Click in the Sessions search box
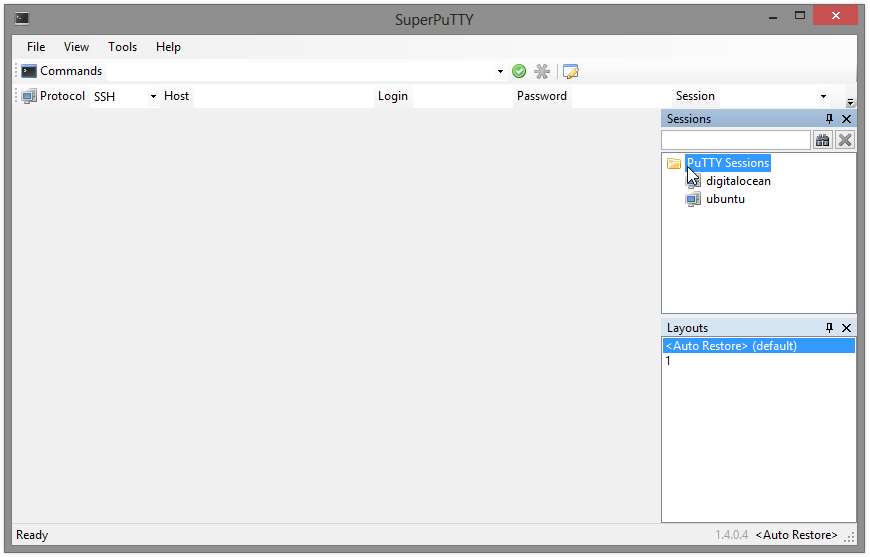Screen dimensions: 870x557 pyautogui.click(x=736, y=140)
